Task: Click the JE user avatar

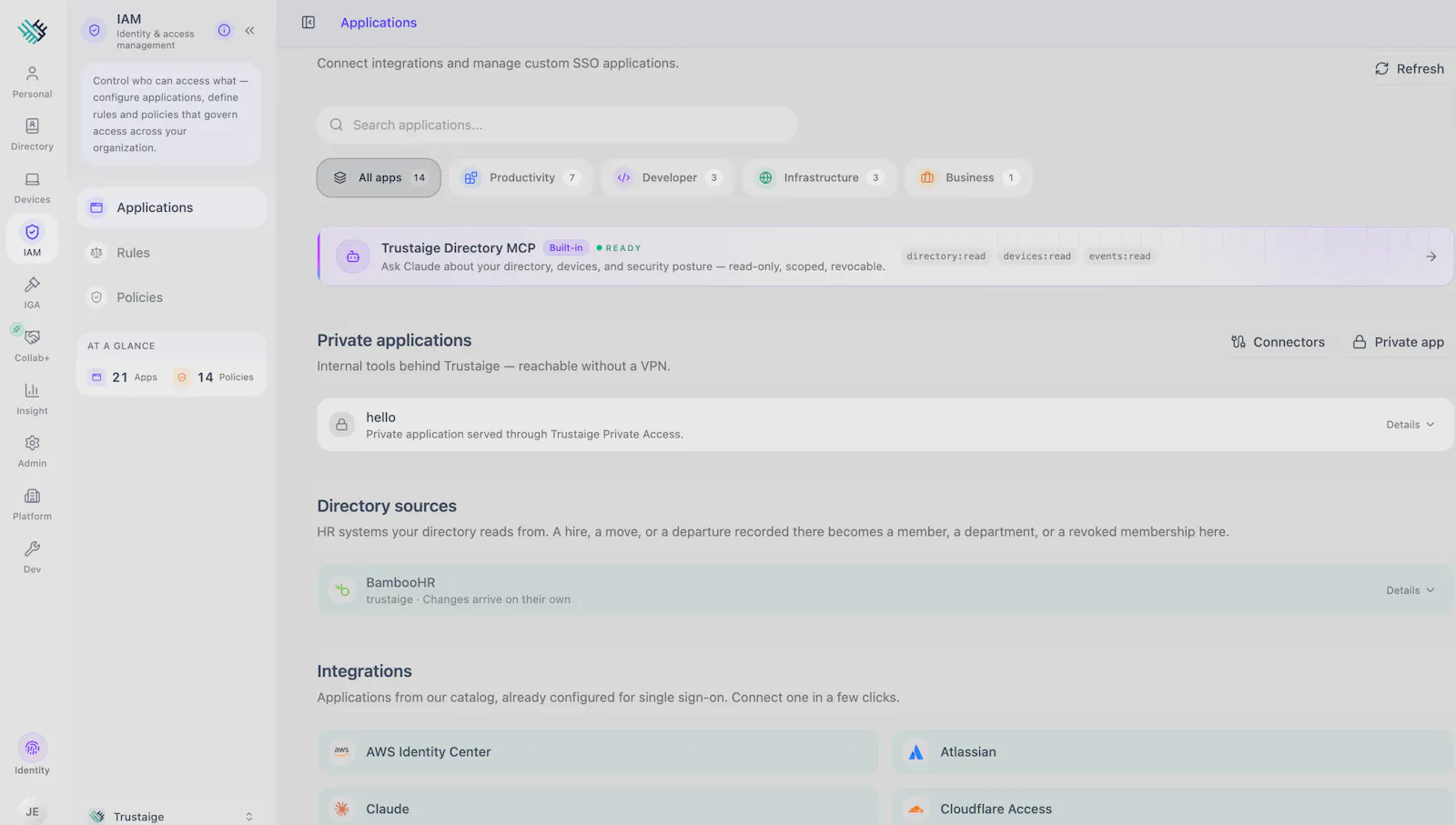Action: click(32, 811)
